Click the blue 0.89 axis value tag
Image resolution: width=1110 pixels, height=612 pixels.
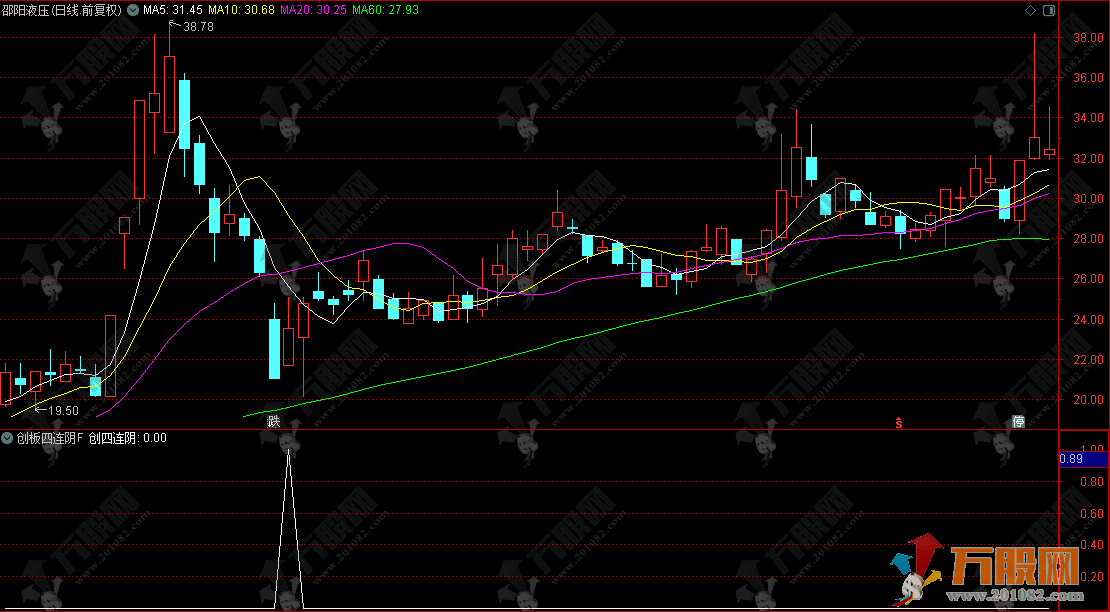pos(1084,458)
